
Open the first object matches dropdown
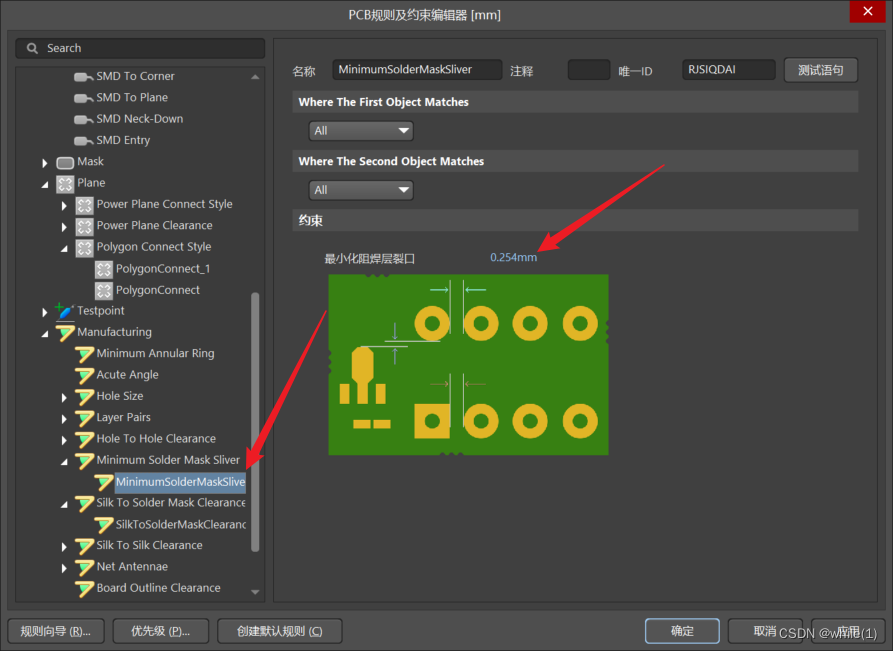point(361,131)
